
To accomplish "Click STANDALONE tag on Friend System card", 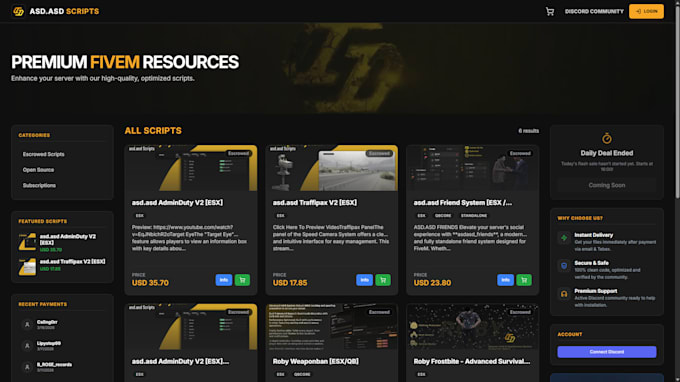I will (474, 215).
